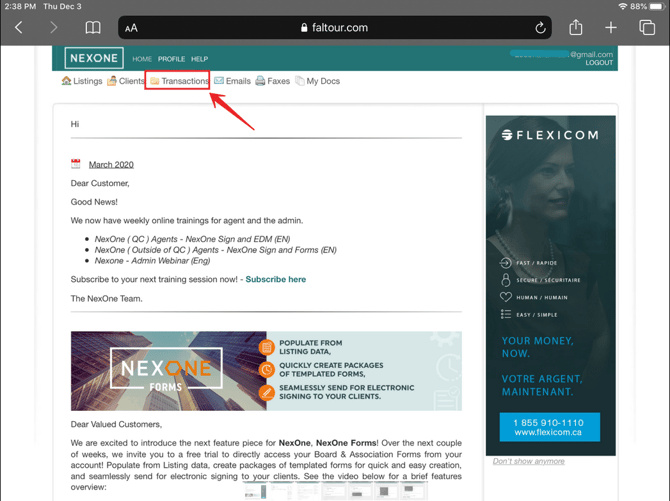Click the calendar icon beside March 2020
The height and width of the screenshot is (501, 670).
[x=76, y=164]
